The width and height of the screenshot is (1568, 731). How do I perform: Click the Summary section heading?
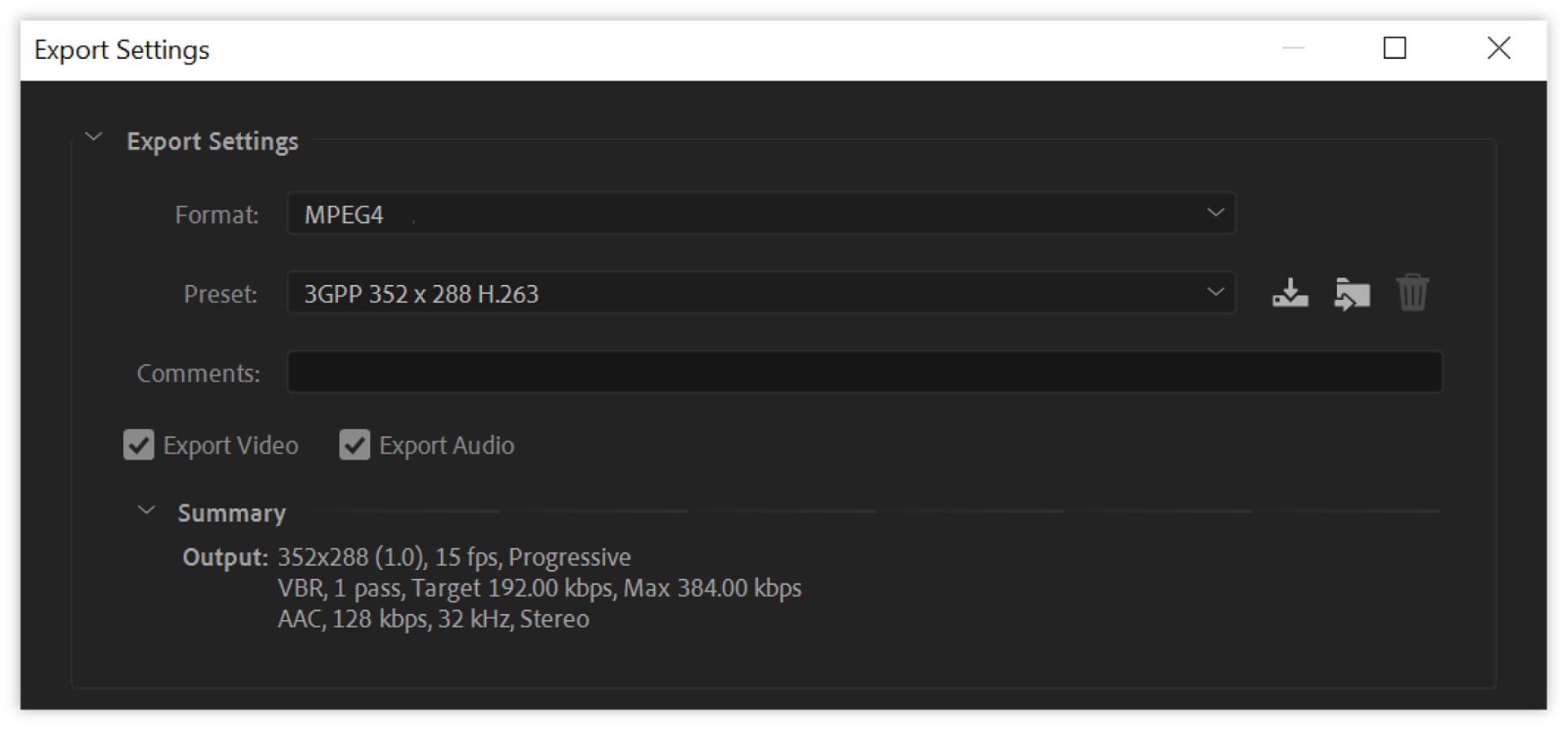[232, 513]
